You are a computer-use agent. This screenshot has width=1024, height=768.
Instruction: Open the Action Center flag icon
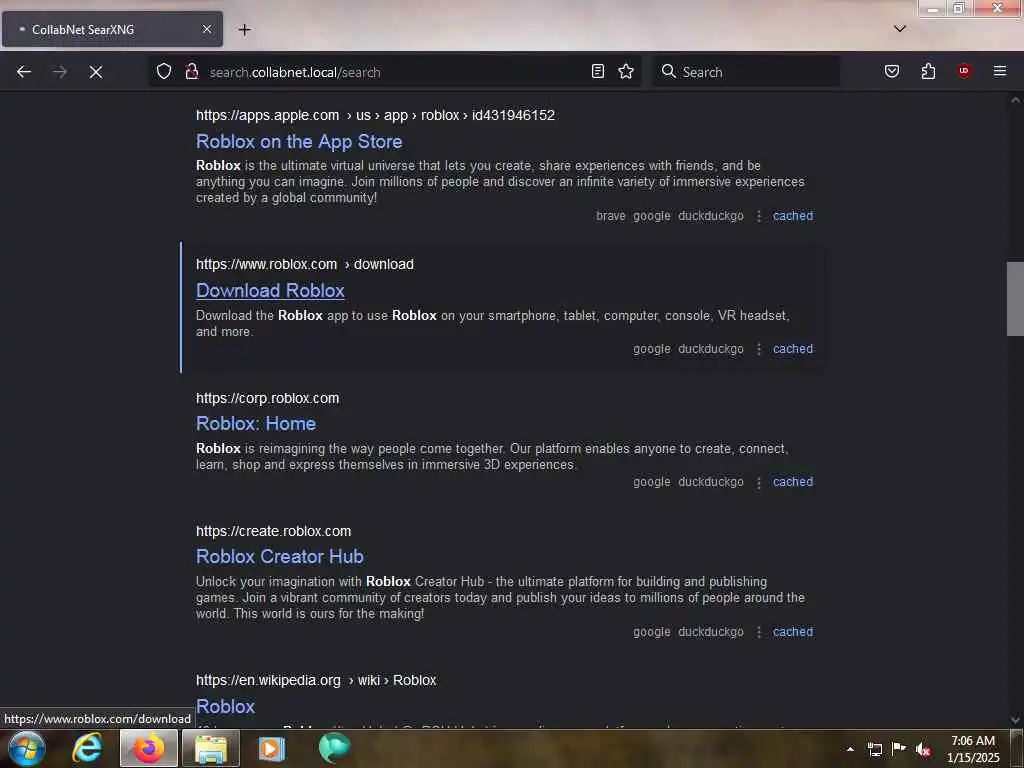(x=899, y=748)
